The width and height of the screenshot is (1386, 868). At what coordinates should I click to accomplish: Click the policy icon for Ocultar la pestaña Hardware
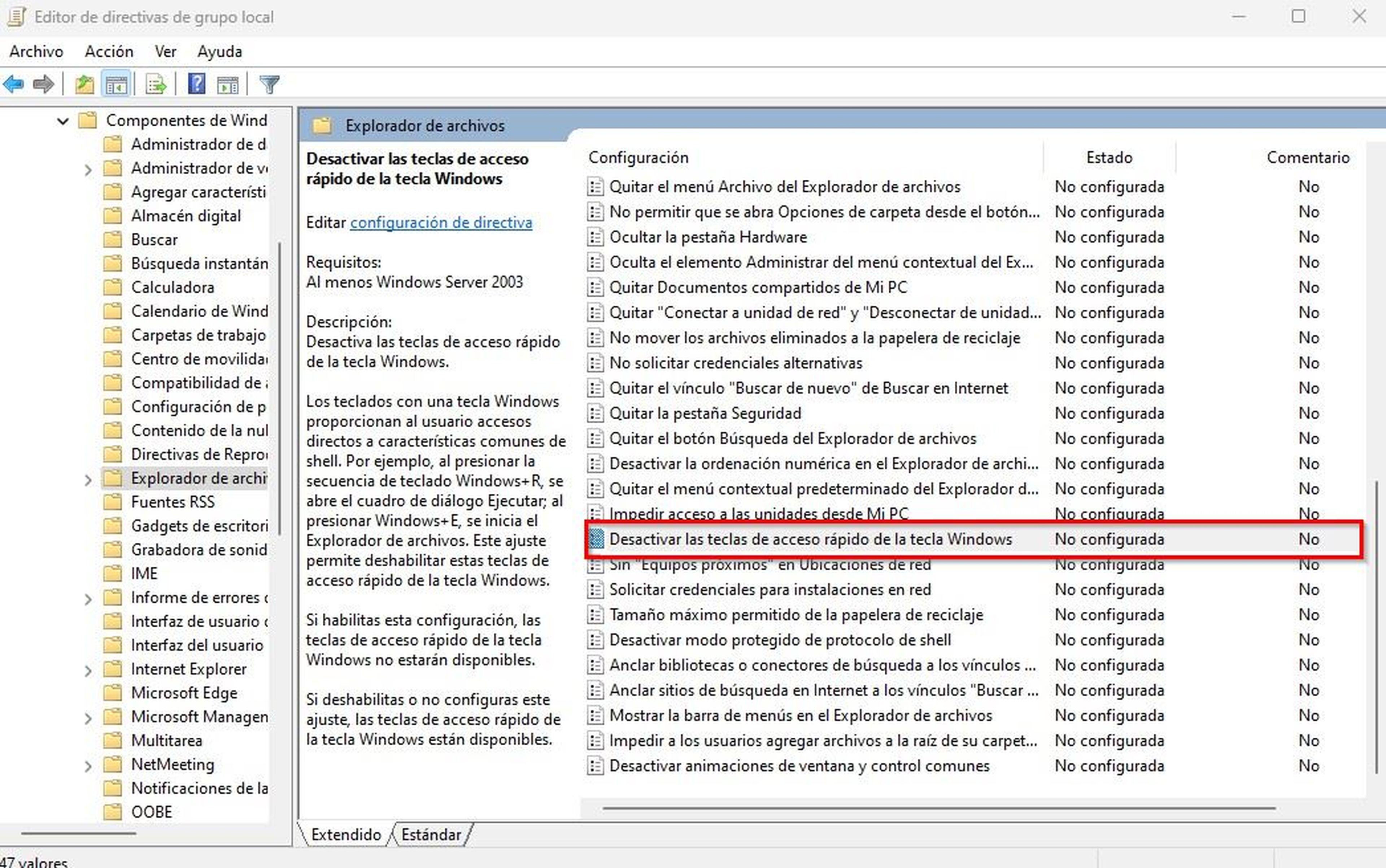click(596, 237)
